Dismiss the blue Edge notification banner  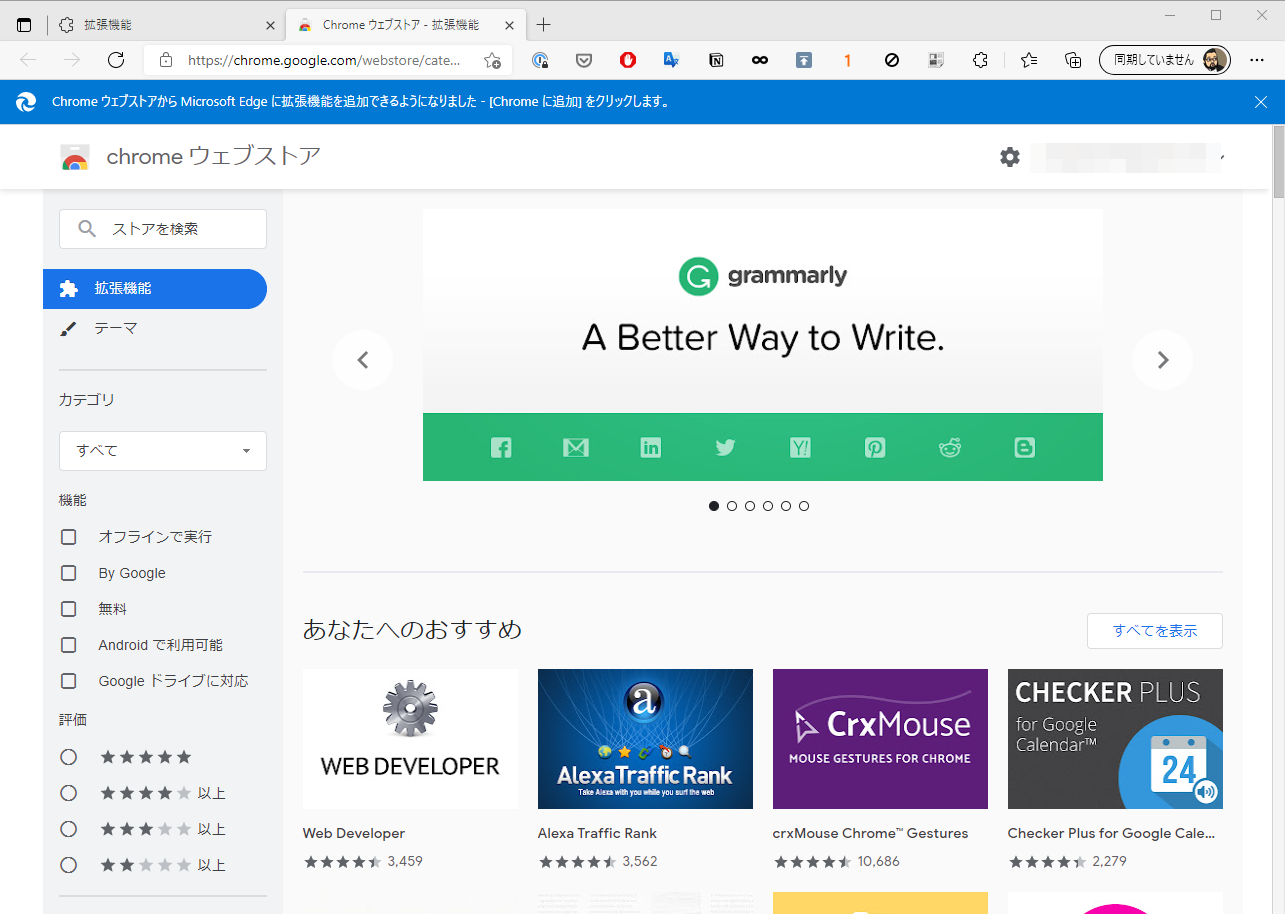coord(1261,102)
